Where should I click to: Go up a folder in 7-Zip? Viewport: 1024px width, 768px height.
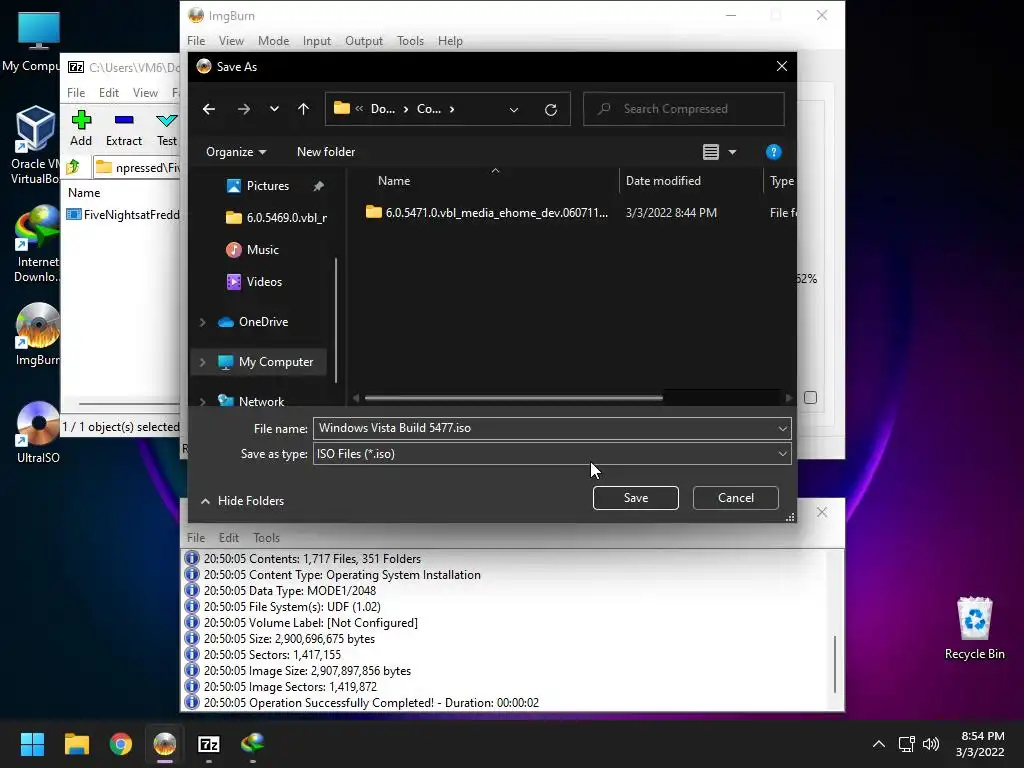coord(73,167)
